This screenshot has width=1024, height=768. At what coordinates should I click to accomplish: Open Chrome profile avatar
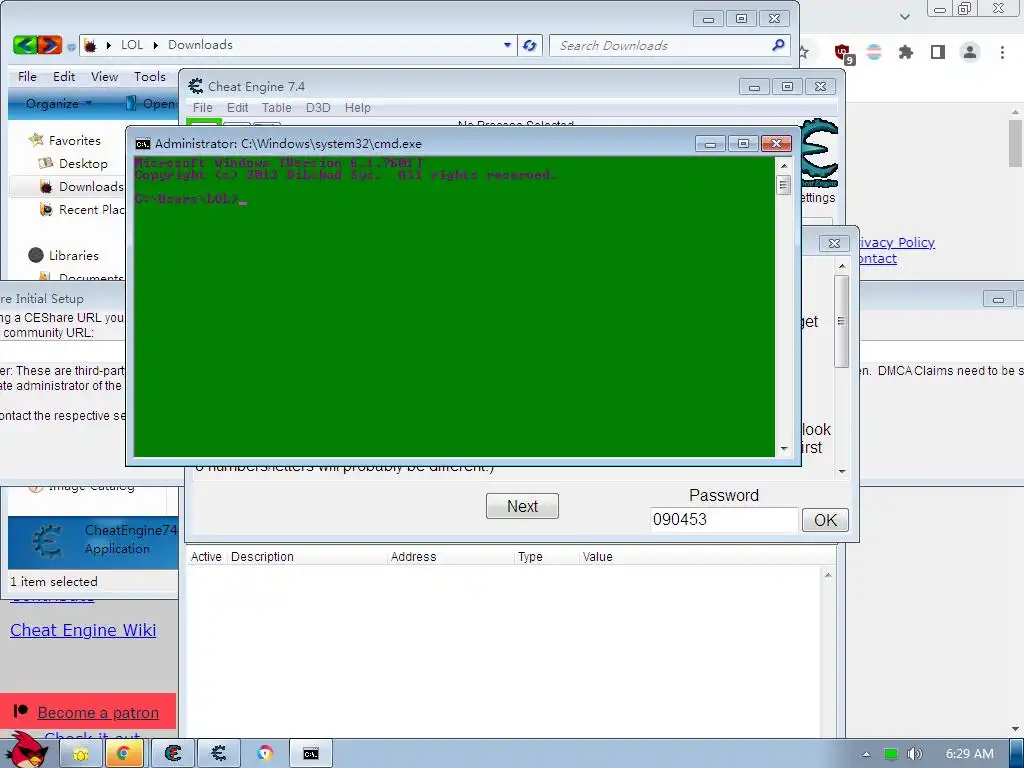coord(970,52)
